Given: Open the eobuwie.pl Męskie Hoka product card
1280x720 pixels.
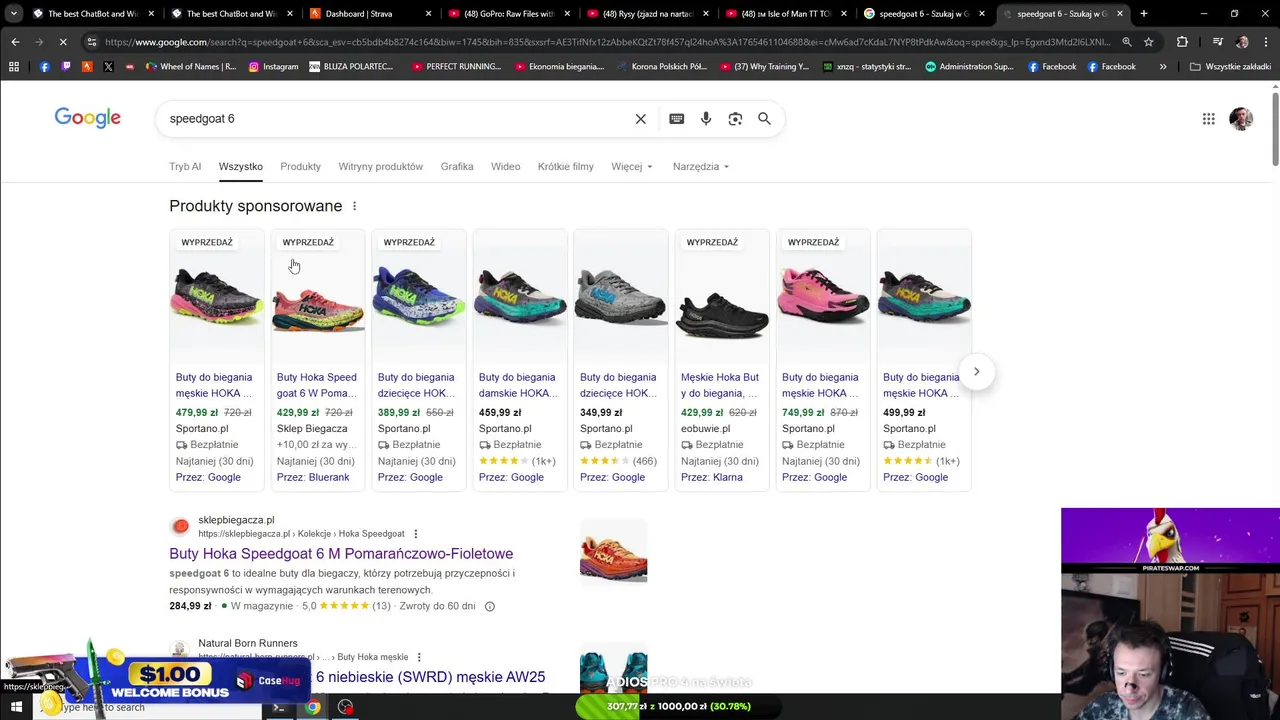Looking at the screenshot, I should (x=721, y=360).
